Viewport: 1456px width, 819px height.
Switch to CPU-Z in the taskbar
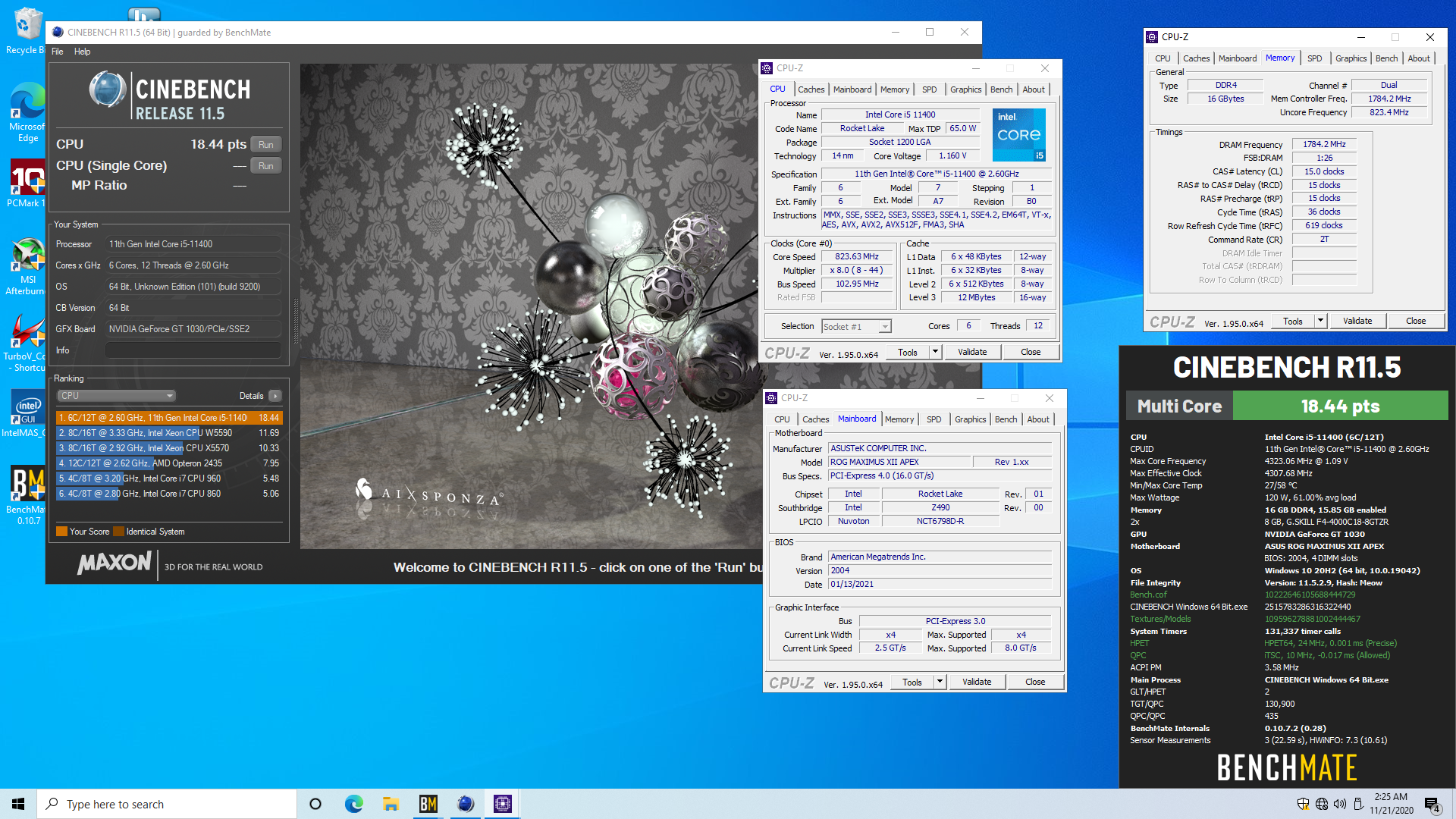[502, 804]
